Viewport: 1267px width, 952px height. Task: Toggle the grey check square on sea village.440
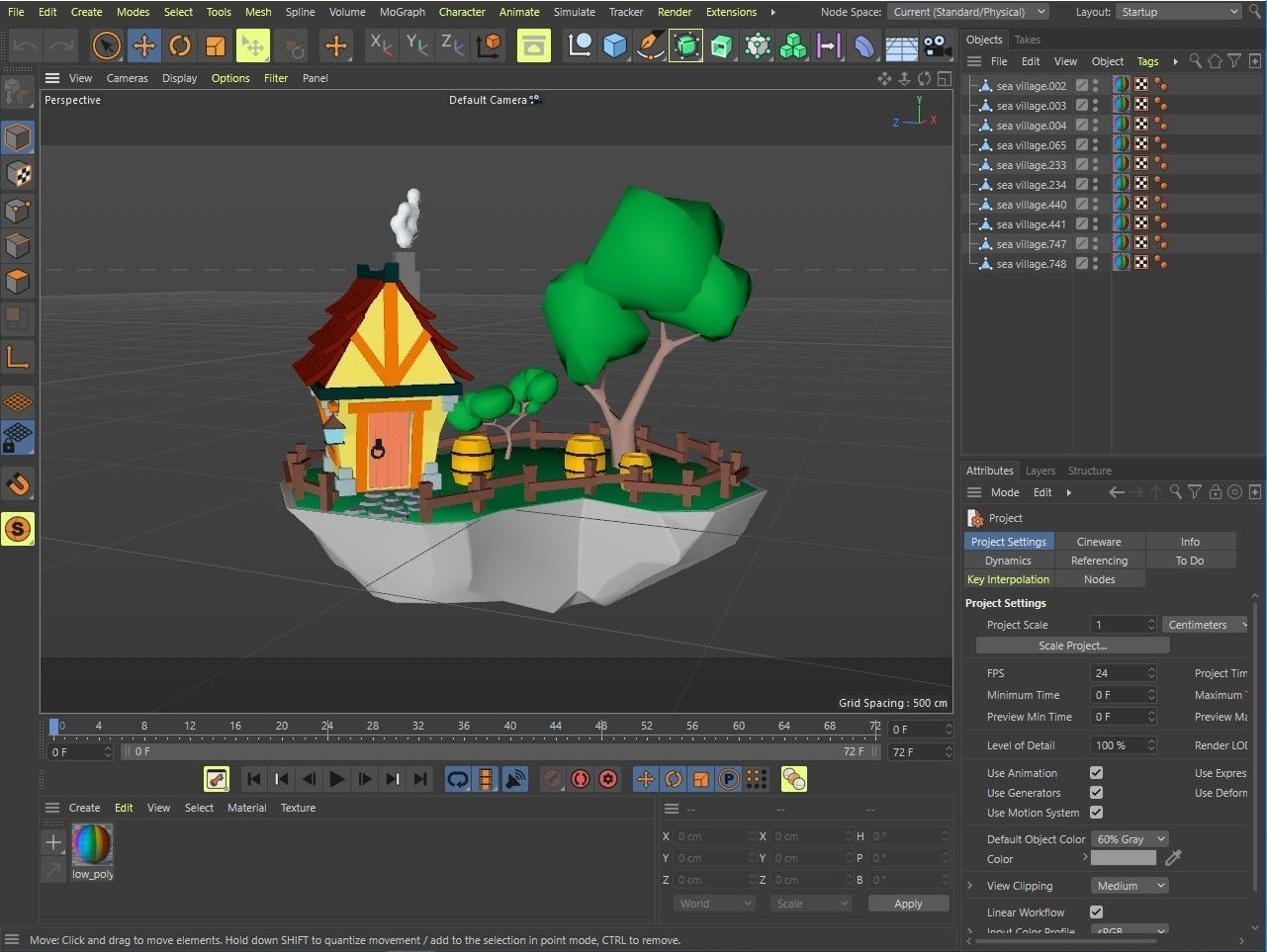(x=1082, y=205)
